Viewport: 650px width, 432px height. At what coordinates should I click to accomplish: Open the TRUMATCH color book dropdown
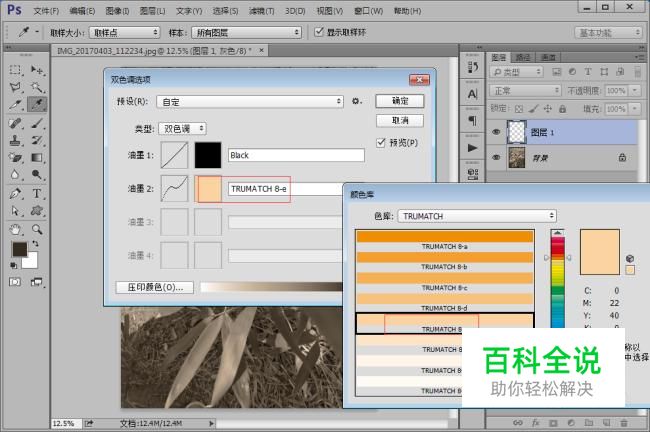(x=477, y=216)
